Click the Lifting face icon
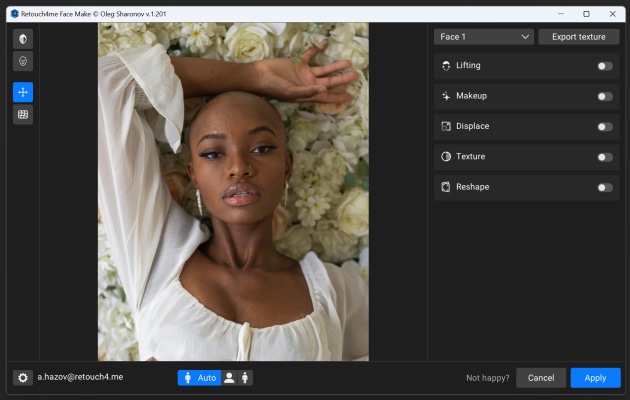This screenshot has width=630, height=400. pyautogui.click(x=446, y=66)
